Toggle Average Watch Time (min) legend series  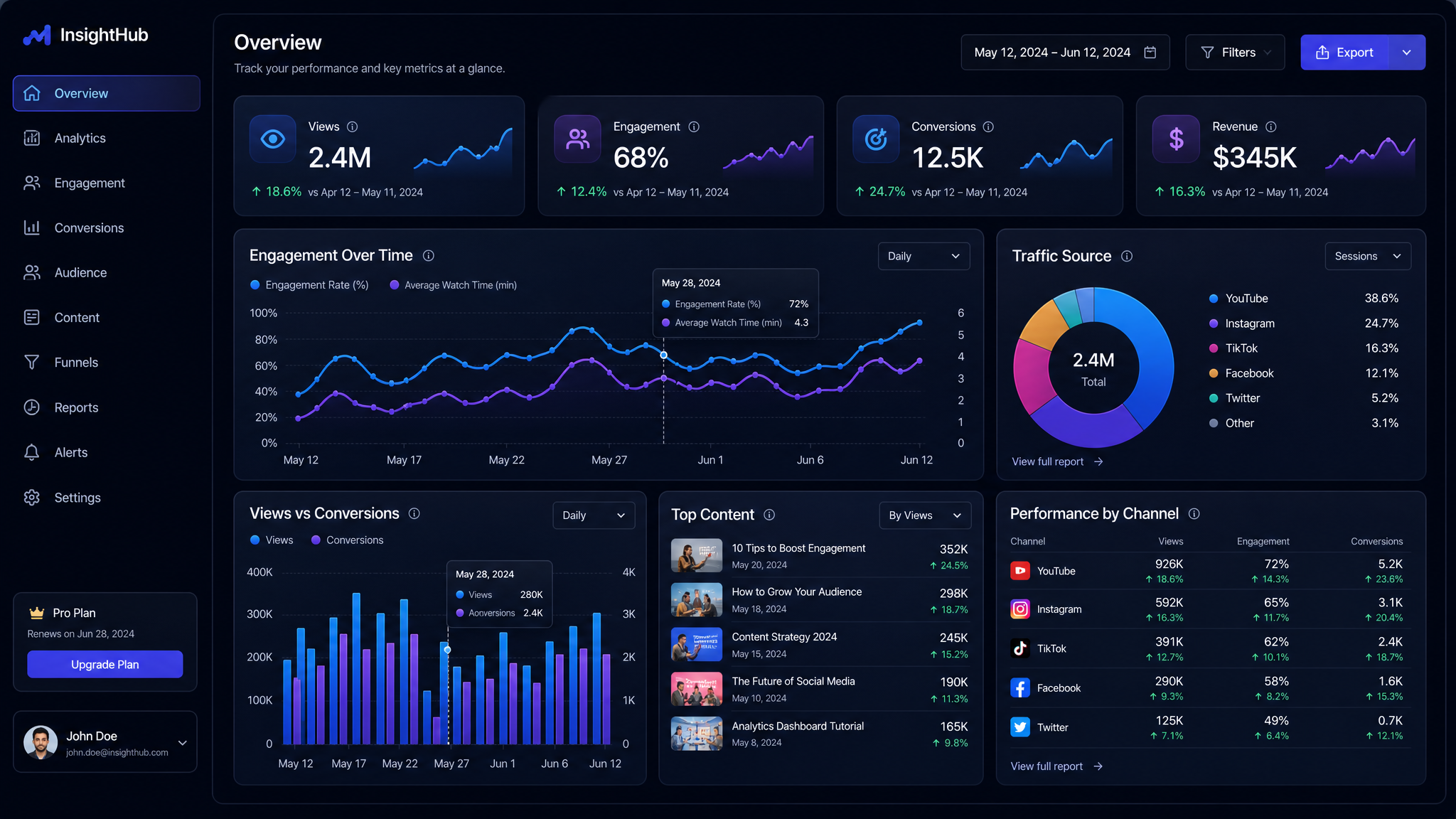click(x=454, y=285)
